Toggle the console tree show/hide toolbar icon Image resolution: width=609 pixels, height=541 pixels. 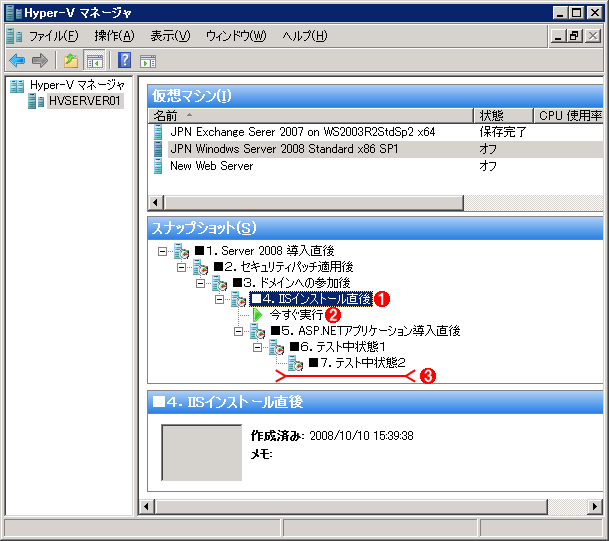pyautogui.click(x=94, y=61)
